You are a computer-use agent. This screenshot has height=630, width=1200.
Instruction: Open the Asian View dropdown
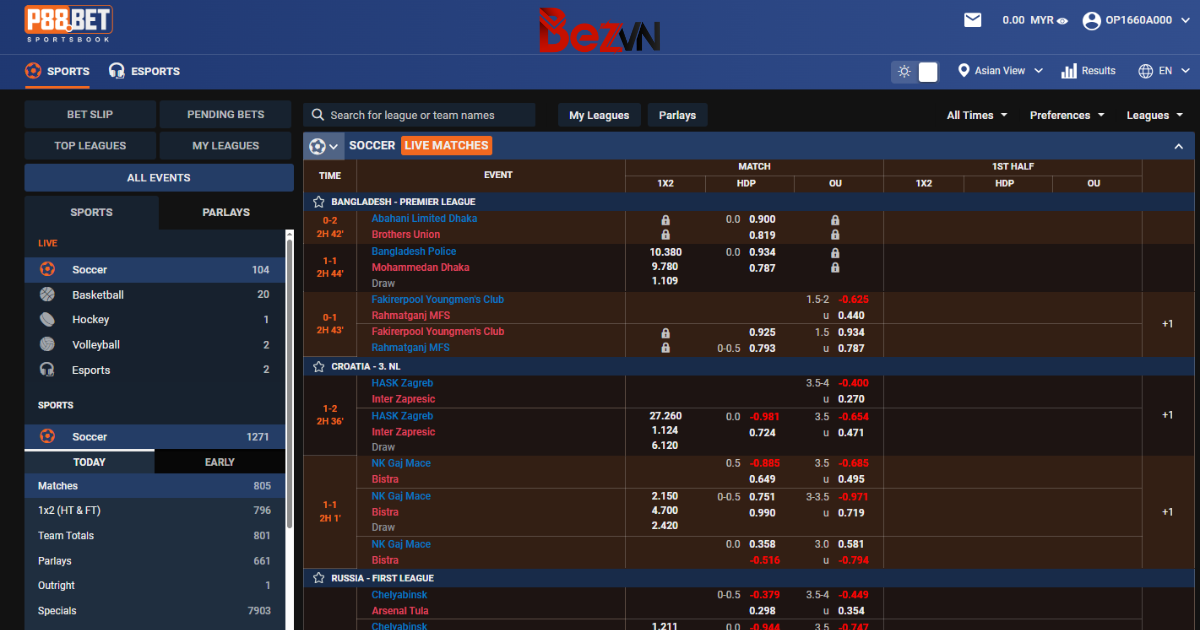(1000, 71)
